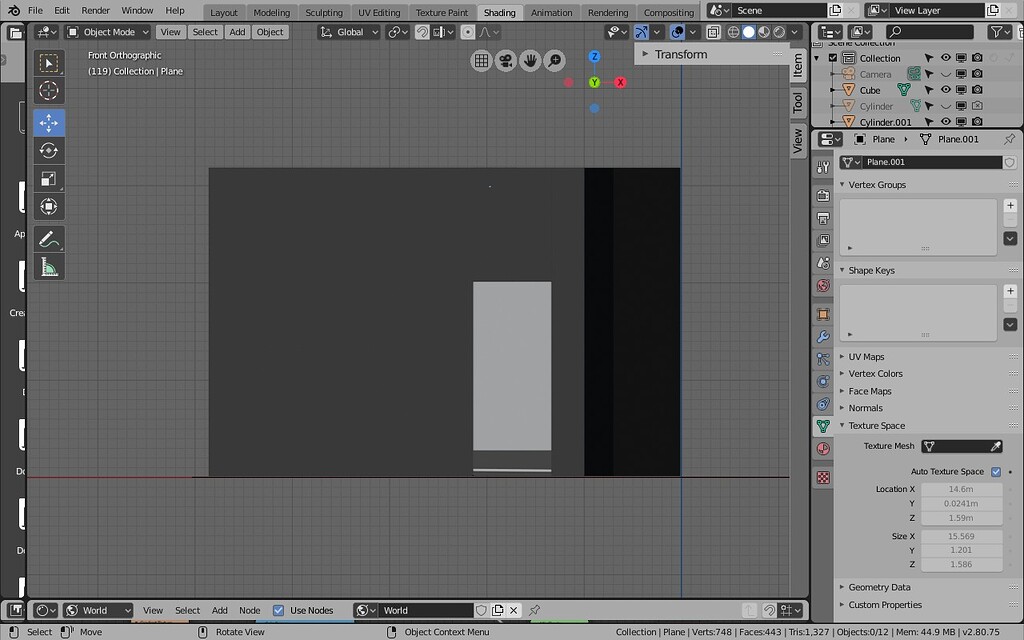Switch to solid shading mode

748,32
